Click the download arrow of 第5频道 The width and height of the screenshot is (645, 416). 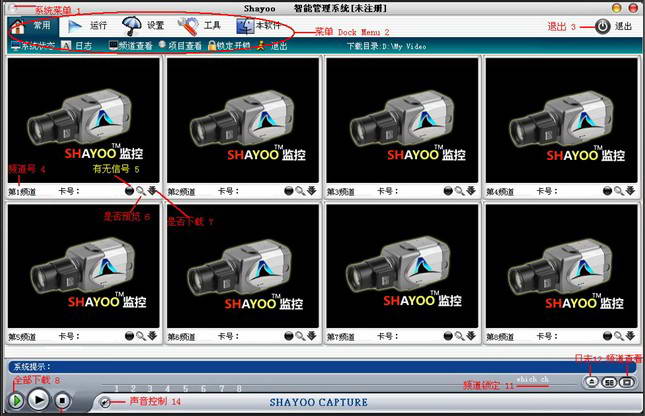152,336
